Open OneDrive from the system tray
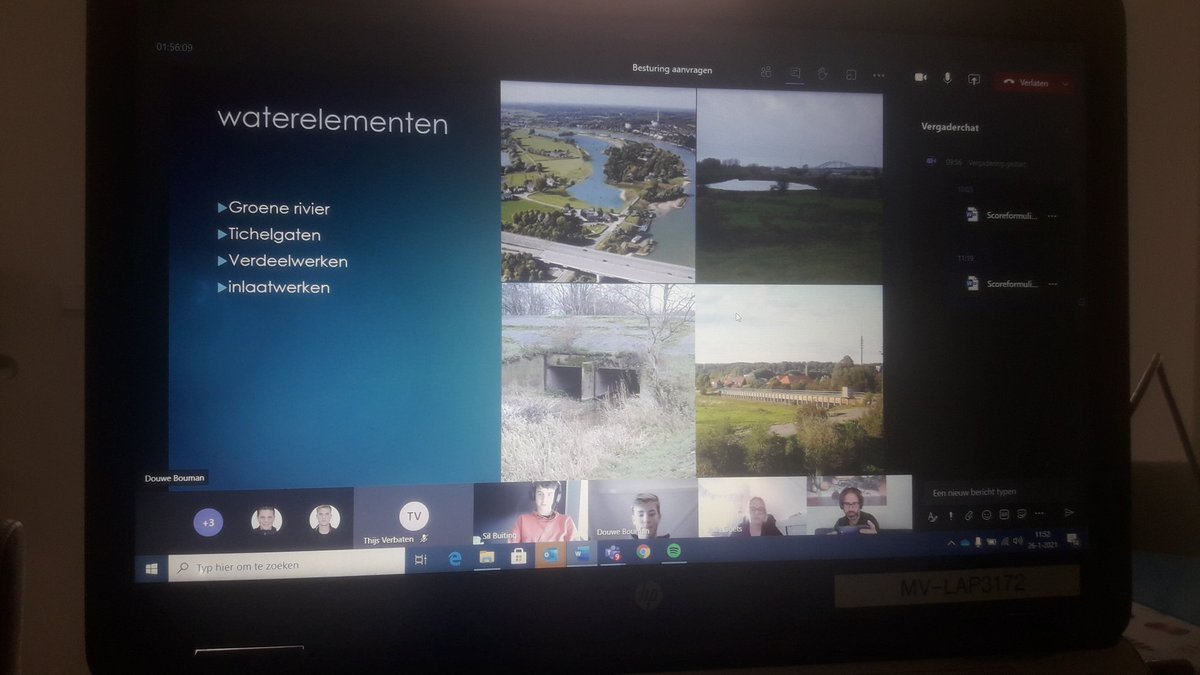Viewport: 1200px width, 675px height. tap(966, 542)
